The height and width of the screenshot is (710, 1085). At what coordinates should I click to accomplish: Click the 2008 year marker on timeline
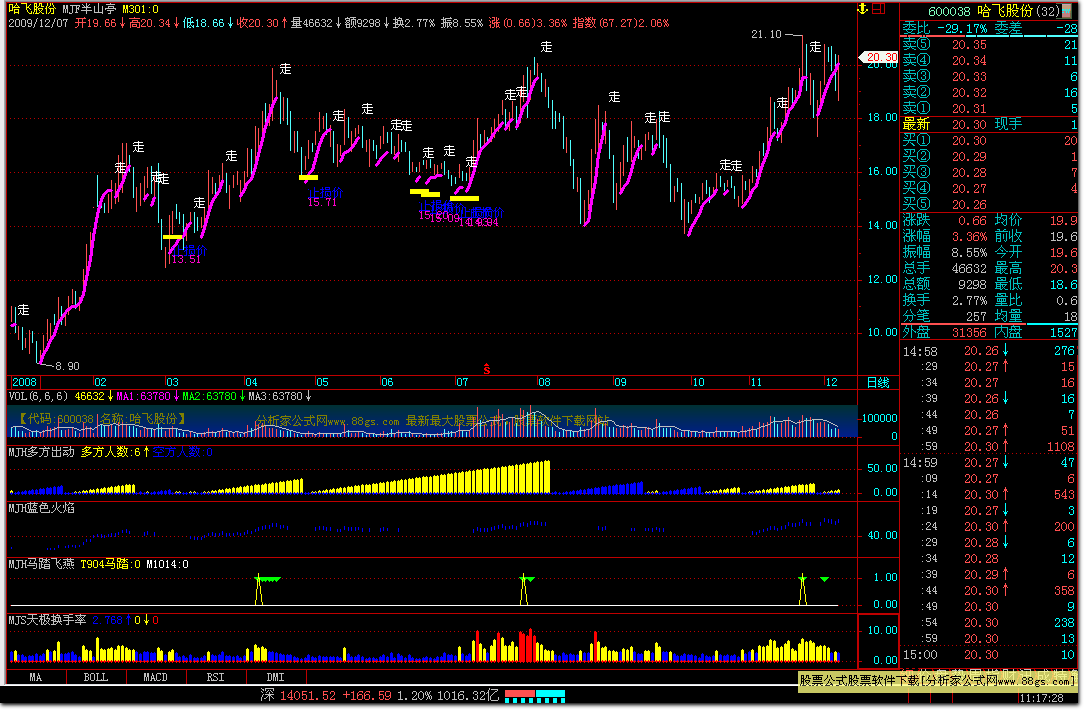[x=23, y=383]
